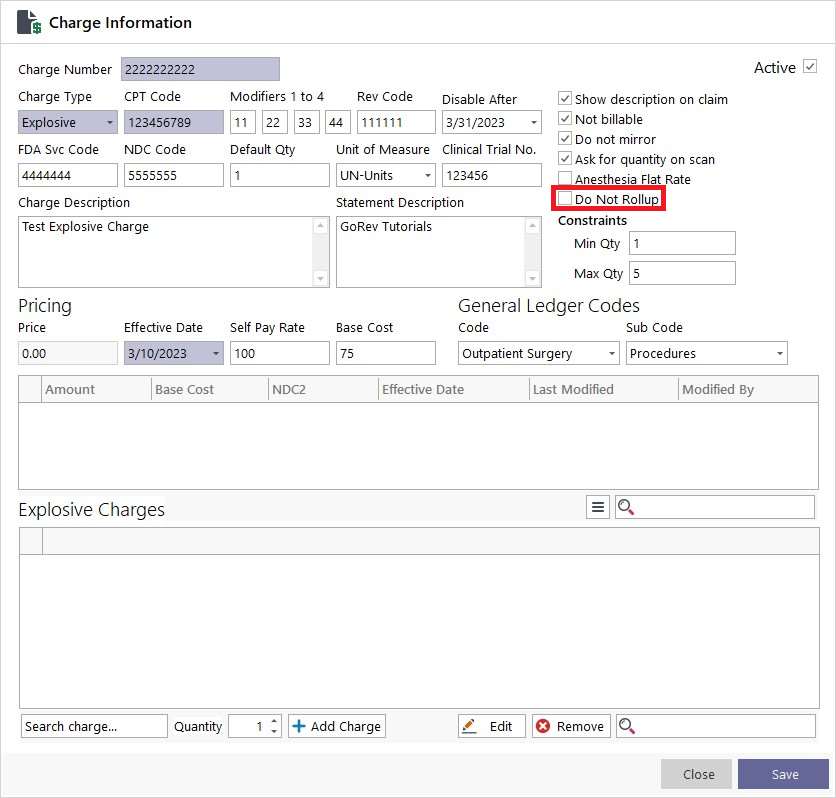The image size is (836, 798).
Task: Click Statement Description scrollbar down arrow
Action: (x=532, y=278)
